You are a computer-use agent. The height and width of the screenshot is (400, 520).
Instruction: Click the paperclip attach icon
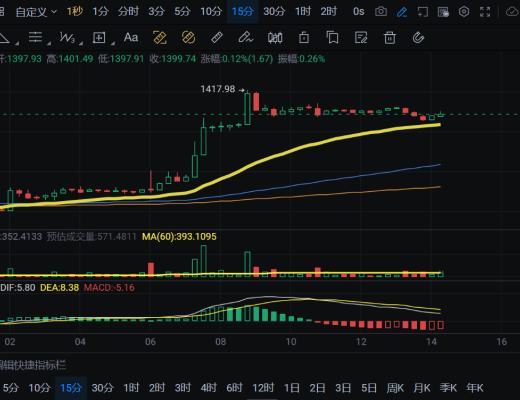click(418, 38)
